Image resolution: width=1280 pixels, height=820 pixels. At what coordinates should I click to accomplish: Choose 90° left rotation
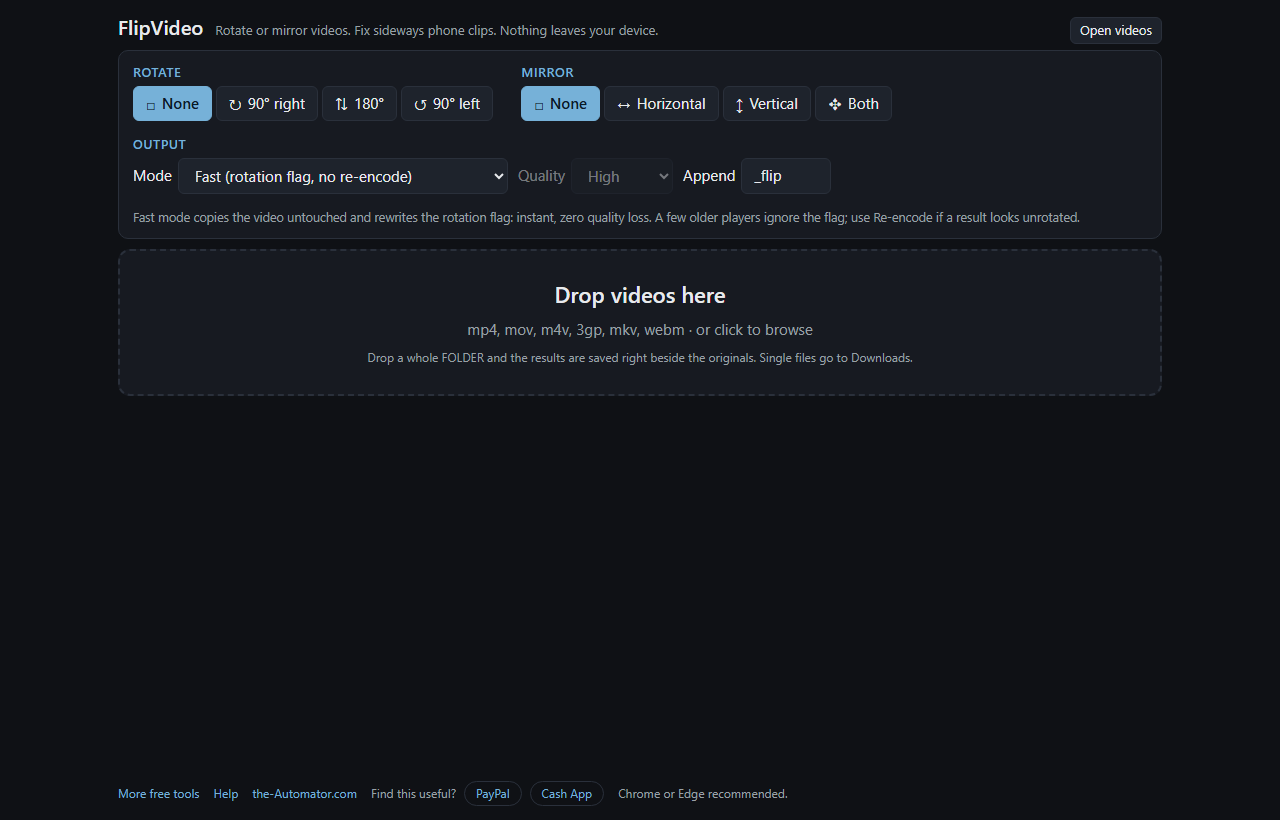(447, 104)
